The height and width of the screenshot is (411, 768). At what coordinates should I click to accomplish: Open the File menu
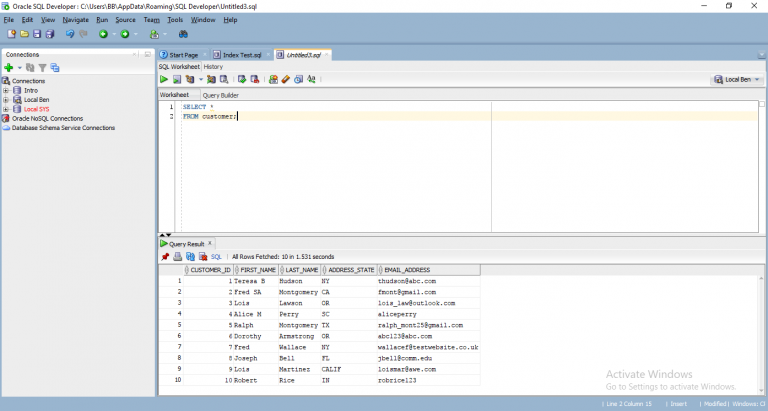click(9, 20)
